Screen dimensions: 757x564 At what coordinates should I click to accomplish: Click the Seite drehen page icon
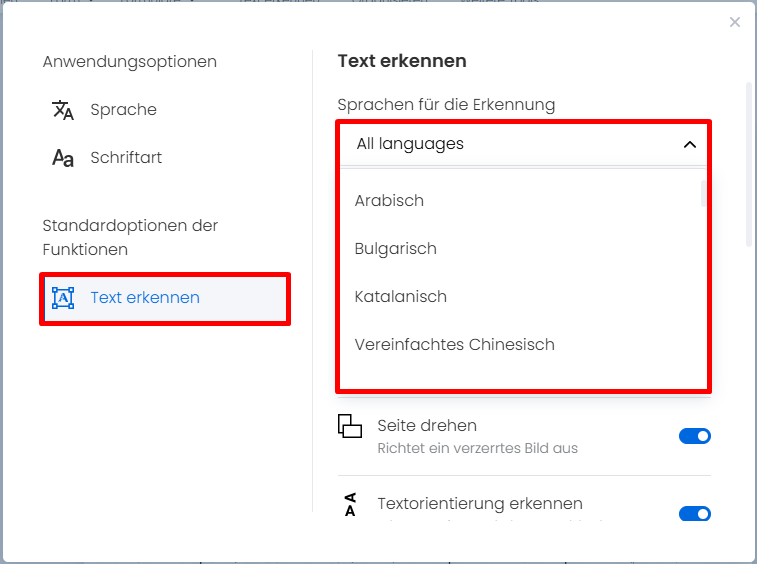click(x=350, y=426)
